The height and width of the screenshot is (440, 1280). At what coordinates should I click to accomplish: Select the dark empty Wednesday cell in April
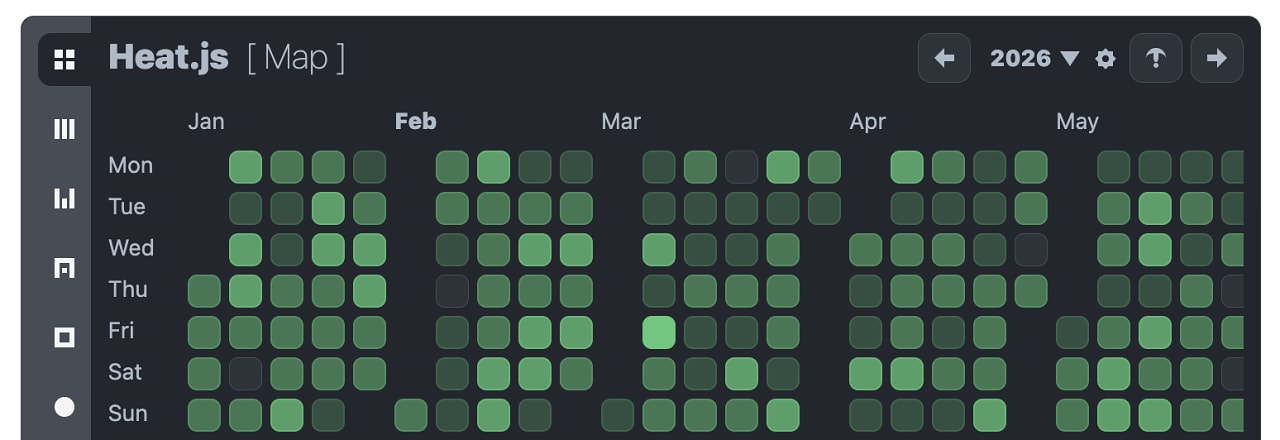[x=1031, y=249]
